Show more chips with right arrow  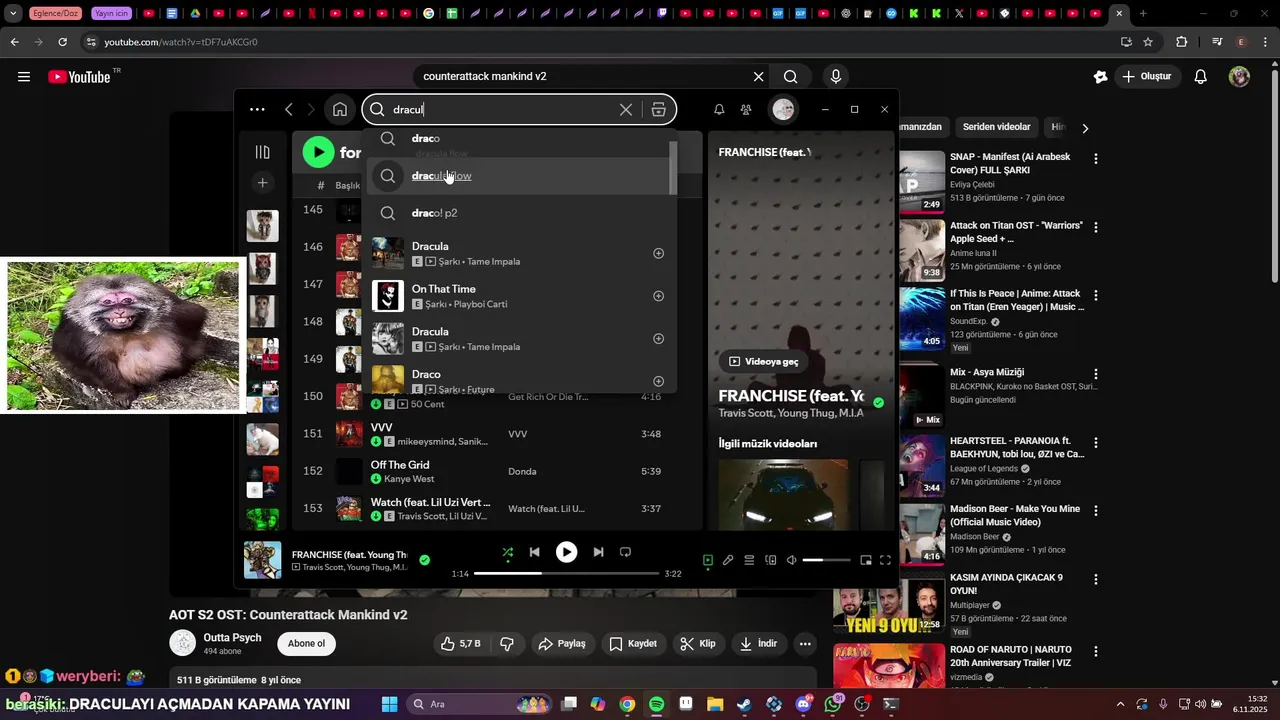tap(1085, 128)
